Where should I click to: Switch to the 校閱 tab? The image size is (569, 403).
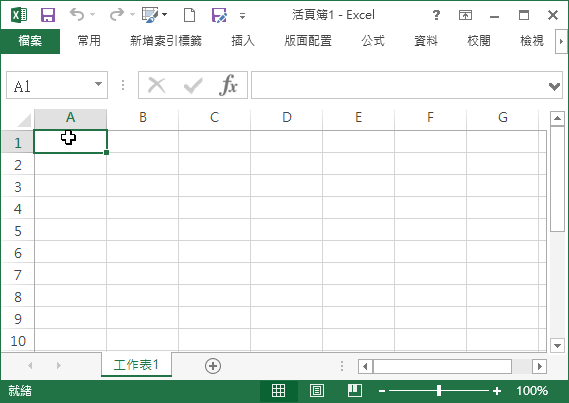point(479,41)
